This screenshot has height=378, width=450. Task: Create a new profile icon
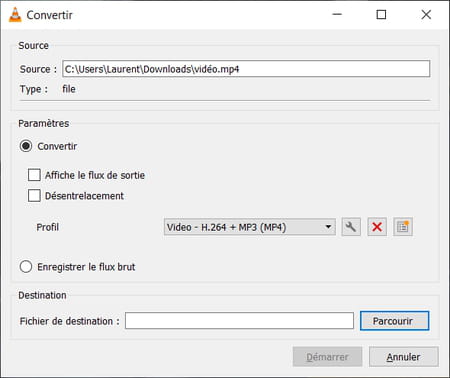tap(403, 227)
